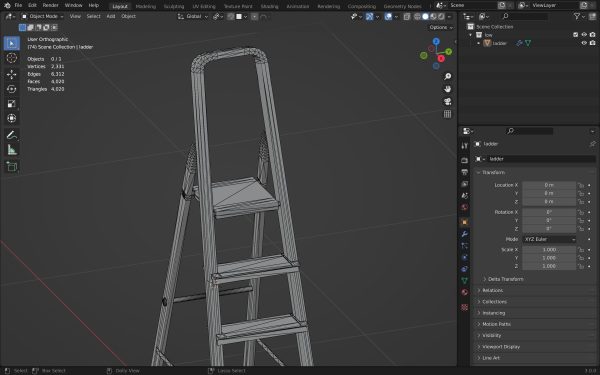Toggle the X-ray view button
Image resolution: width=600 pixels, height=375 pixels.
click(407, 16)
